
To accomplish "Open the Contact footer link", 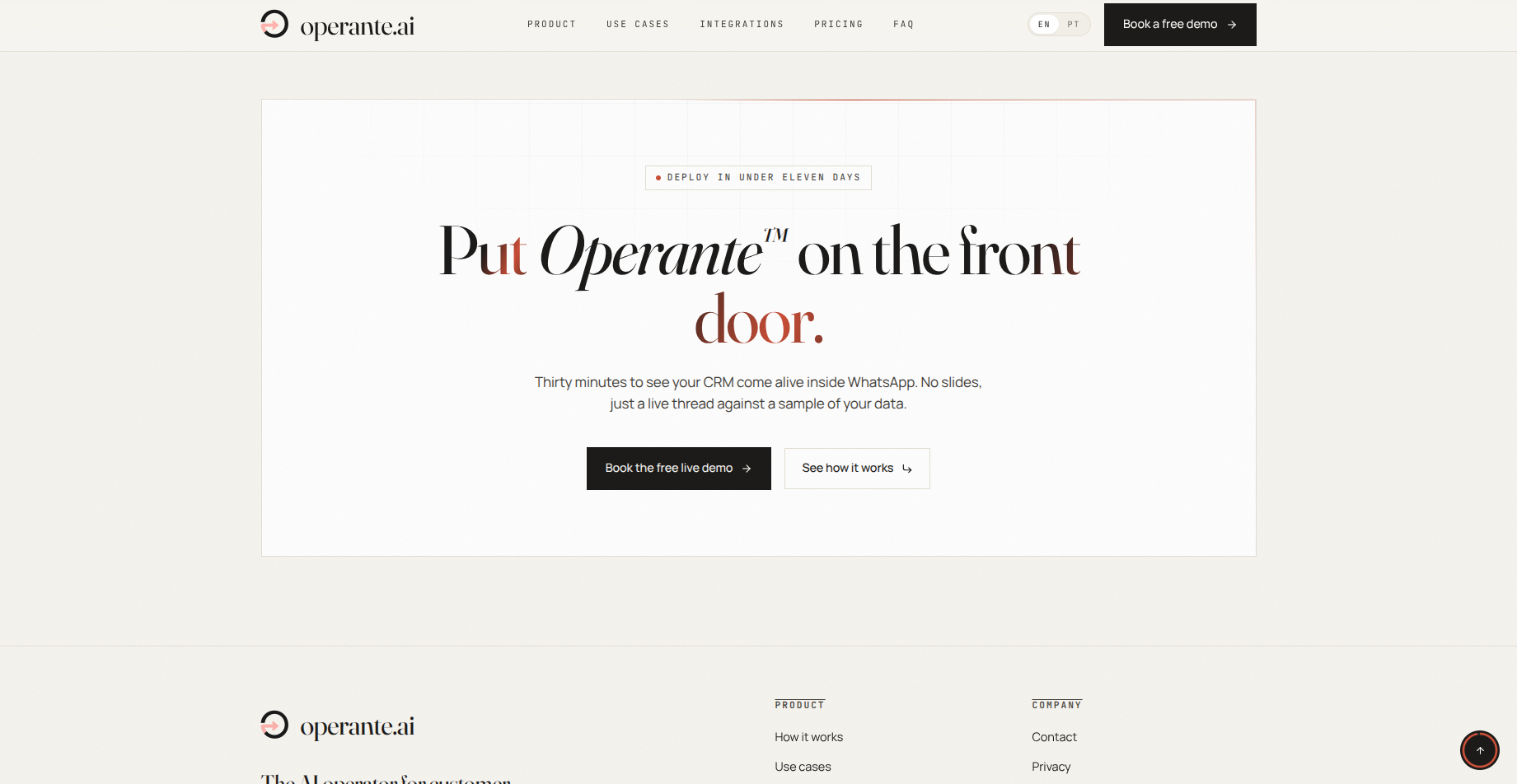I will coord(1054,737).
